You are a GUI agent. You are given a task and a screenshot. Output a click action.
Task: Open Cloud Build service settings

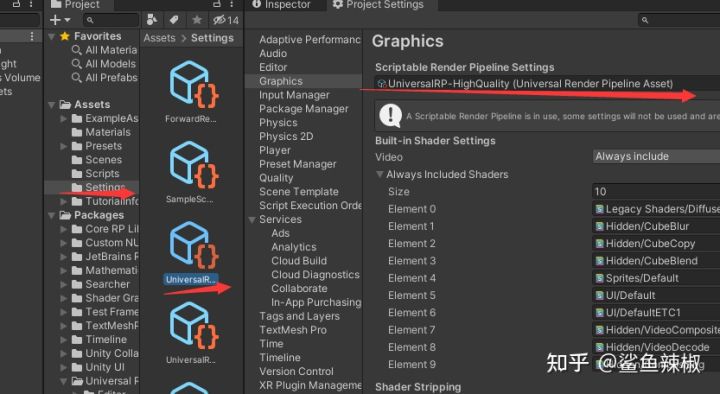point(299,261)
